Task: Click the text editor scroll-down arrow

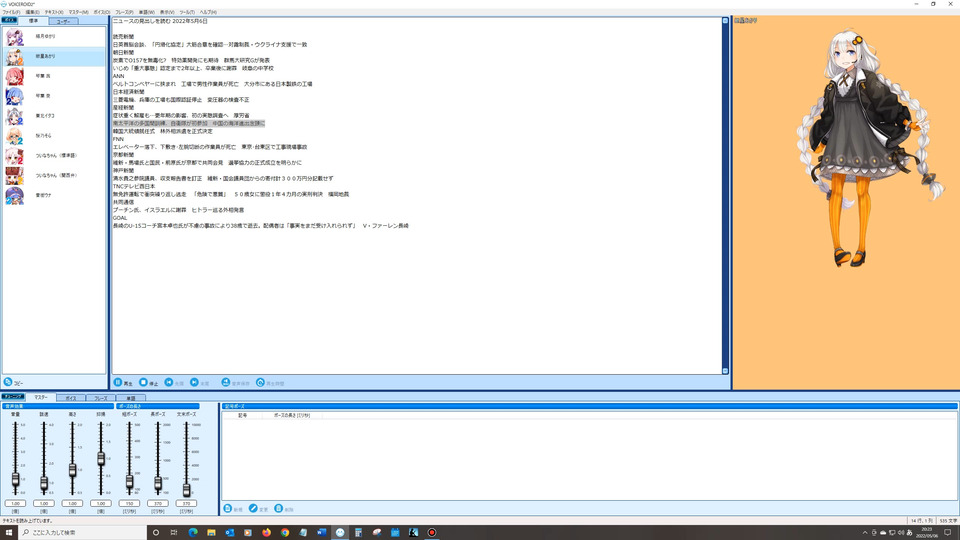Action: 726,371
